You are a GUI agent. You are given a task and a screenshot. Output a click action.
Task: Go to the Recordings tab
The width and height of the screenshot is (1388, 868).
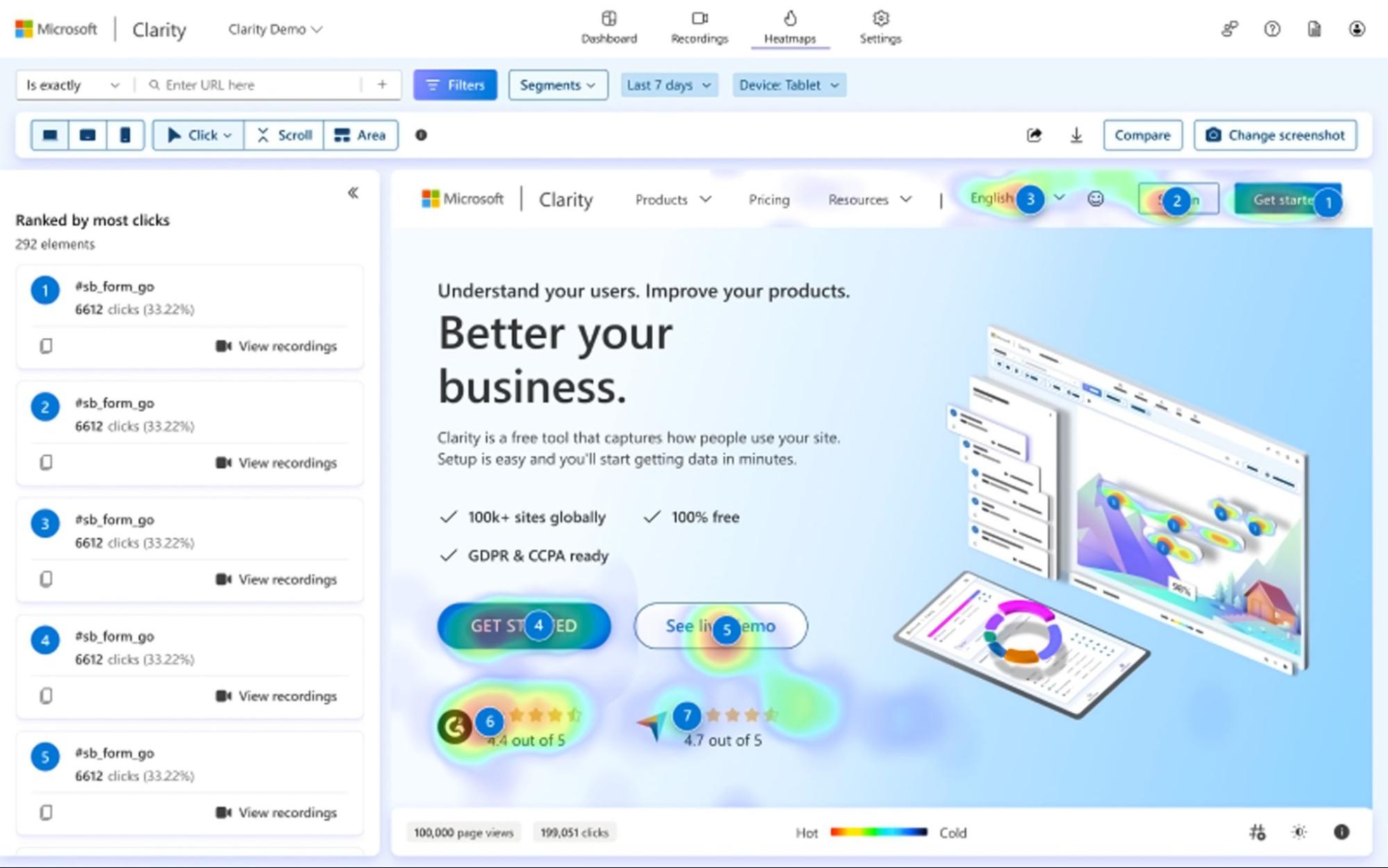(x=699, y=28)
